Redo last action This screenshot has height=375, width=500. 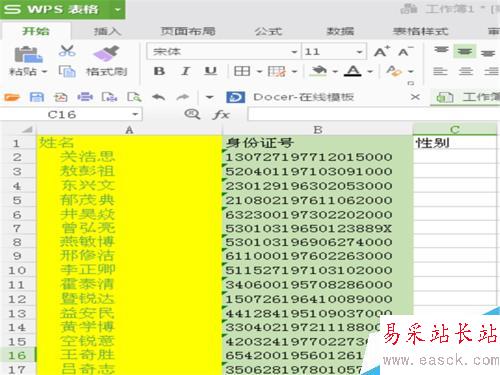coord(182,97)
